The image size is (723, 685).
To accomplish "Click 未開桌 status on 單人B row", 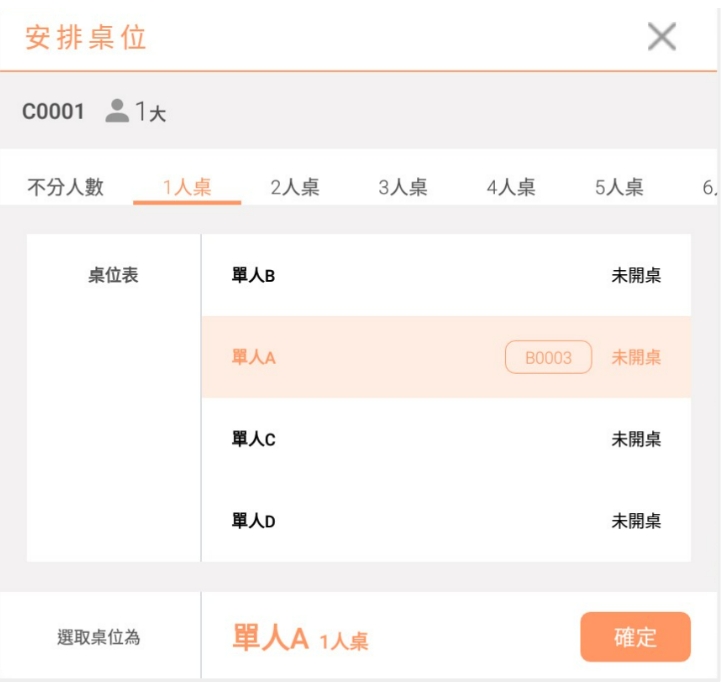I will click(x=636, y=276).
